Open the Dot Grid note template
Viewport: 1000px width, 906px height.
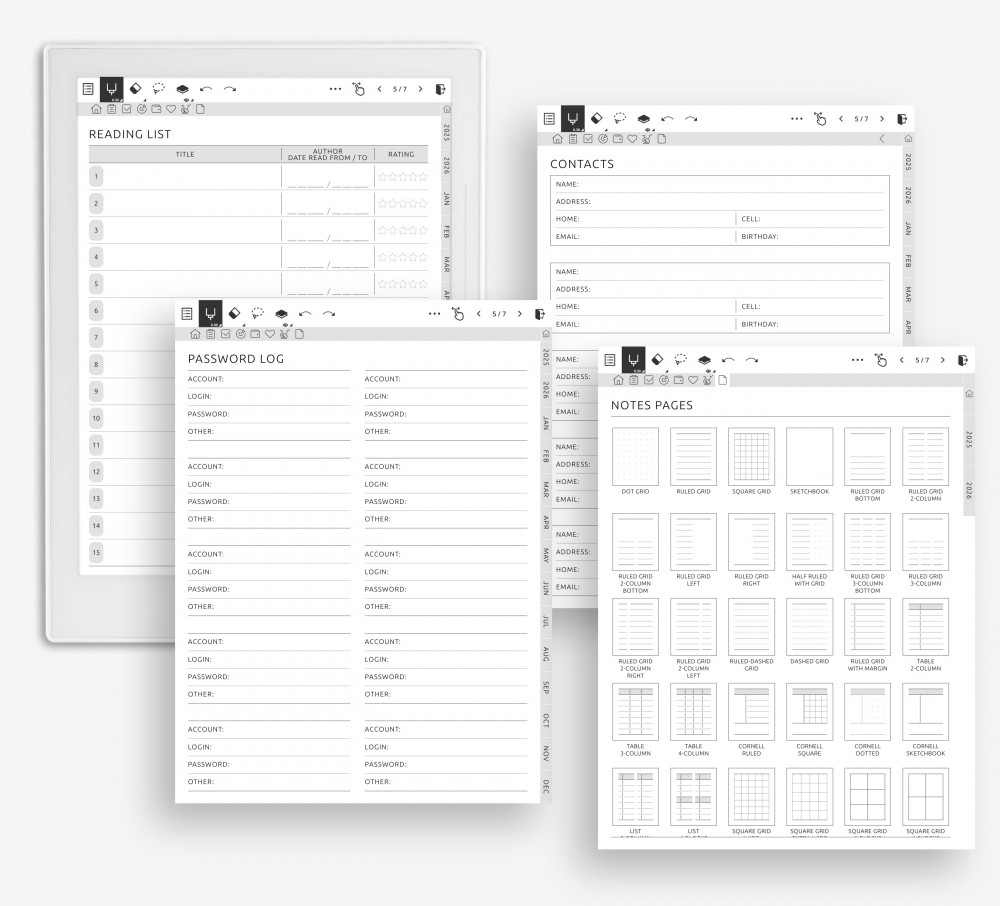[635, 457]
